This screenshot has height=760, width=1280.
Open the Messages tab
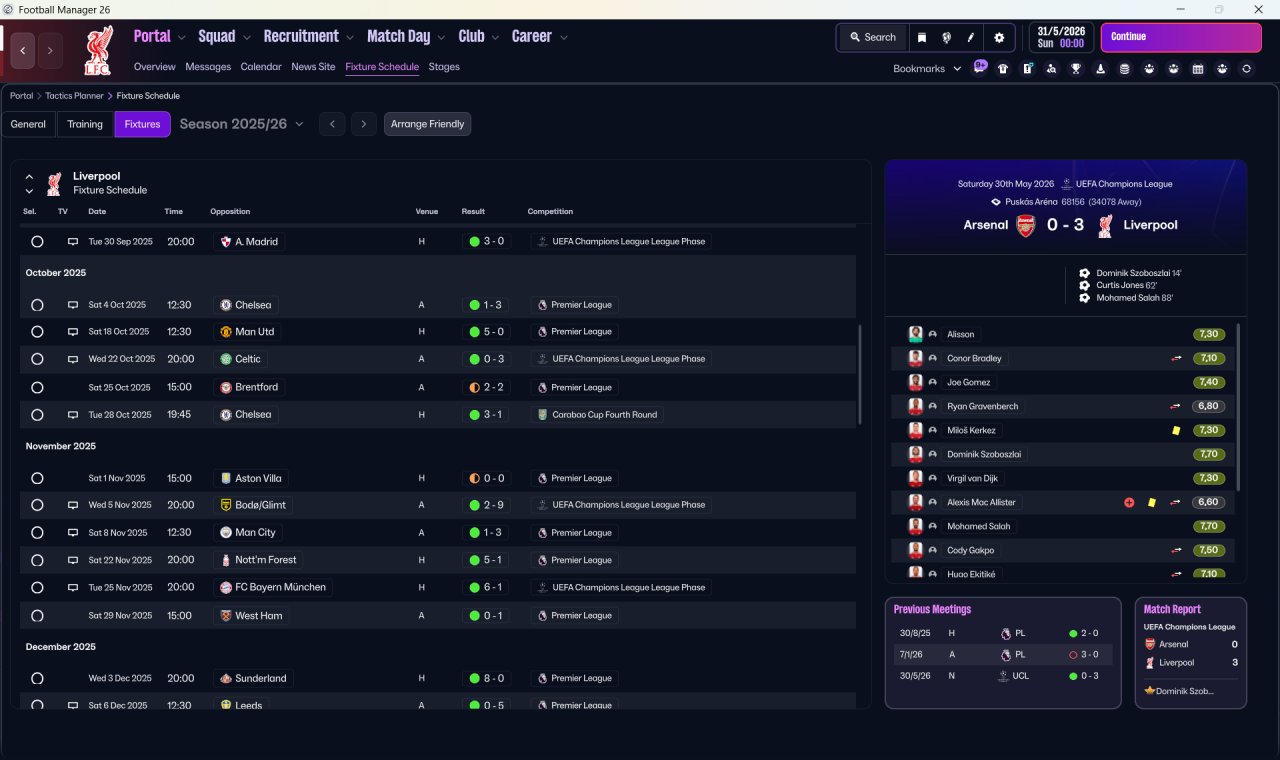click(x=208, y=67)
